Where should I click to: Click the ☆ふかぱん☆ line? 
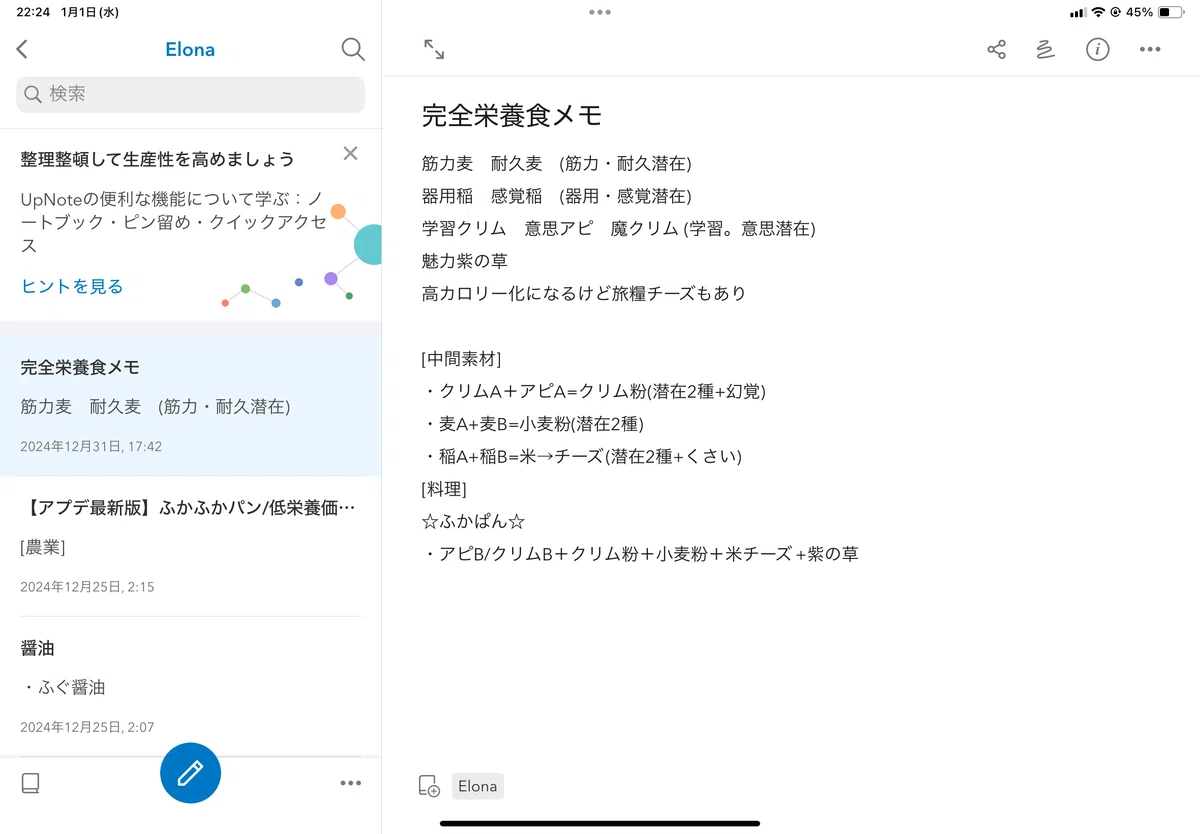pyautogui.click(x=473, y=521)
